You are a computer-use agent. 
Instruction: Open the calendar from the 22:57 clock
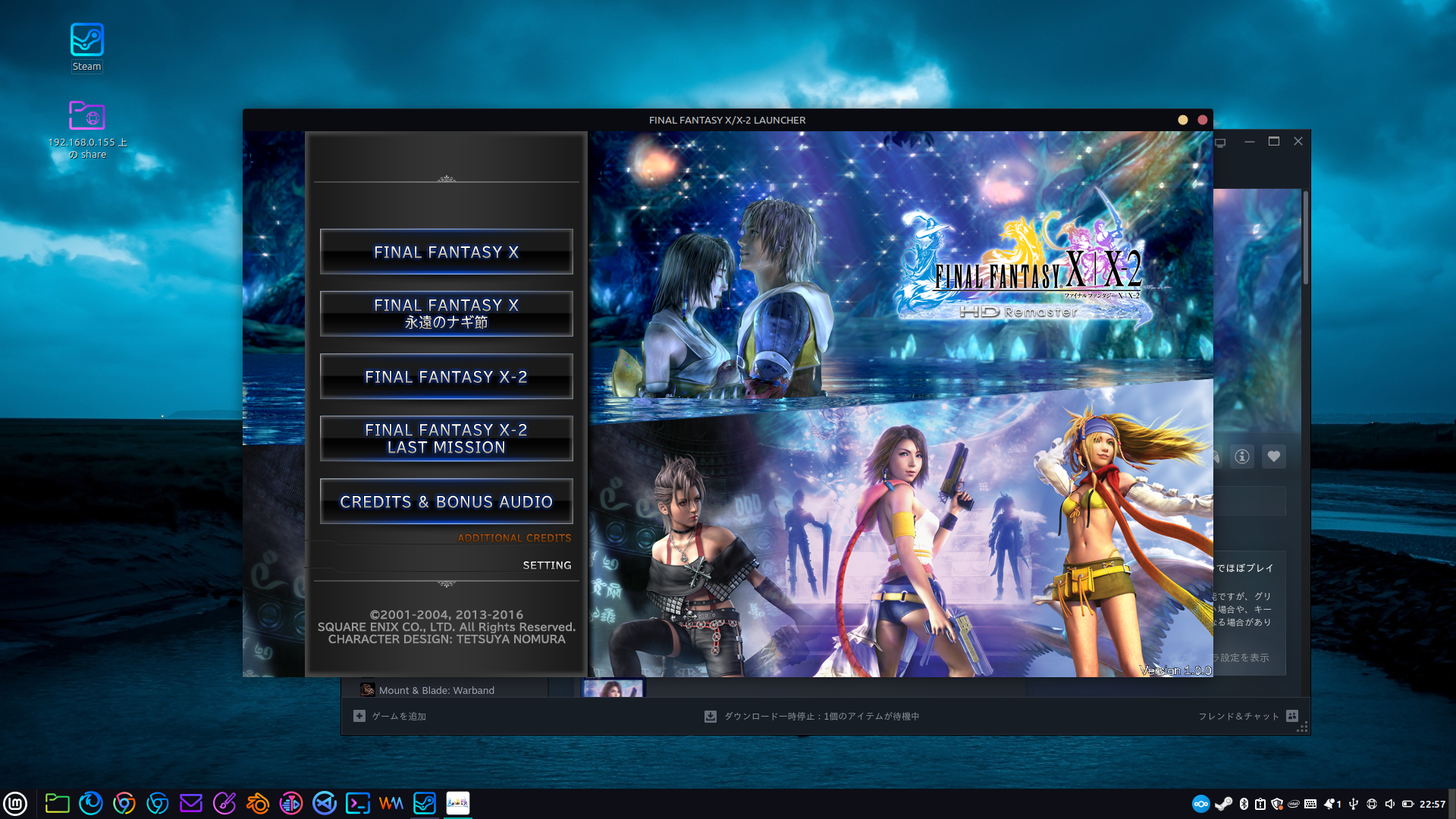(x=1432, y=804)
